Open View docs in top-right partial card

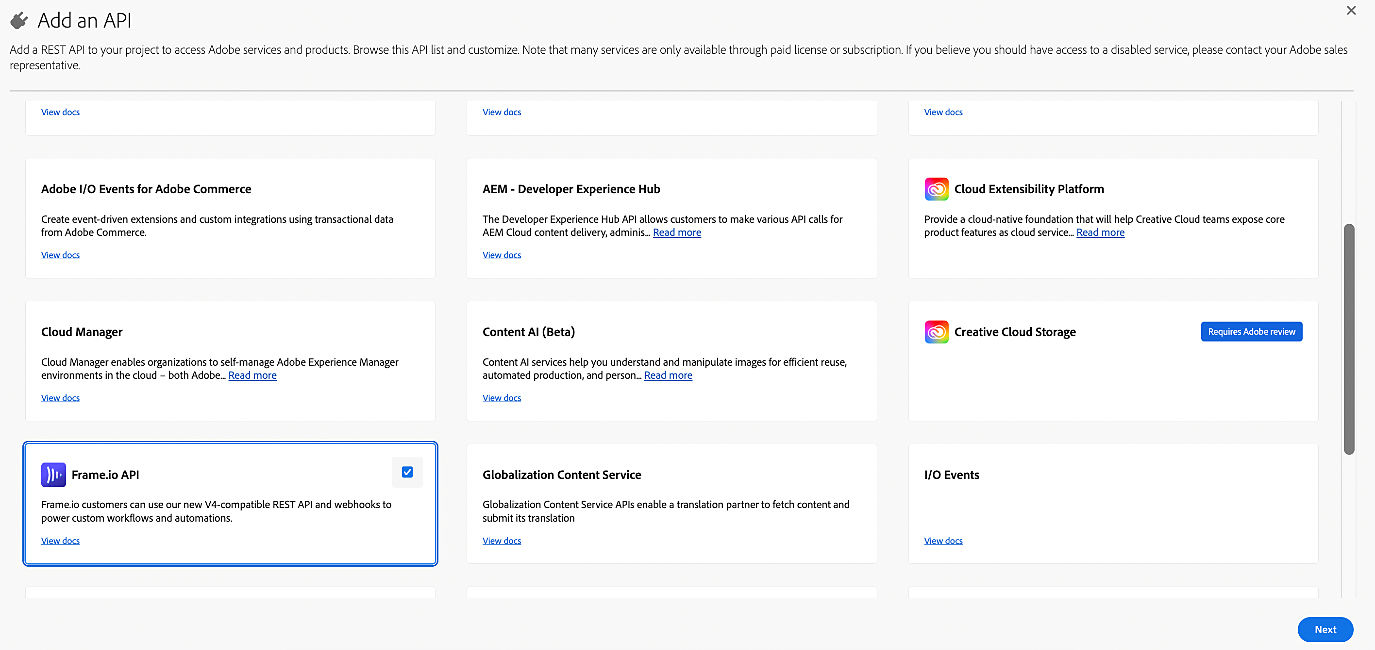(x=943, y=112)
